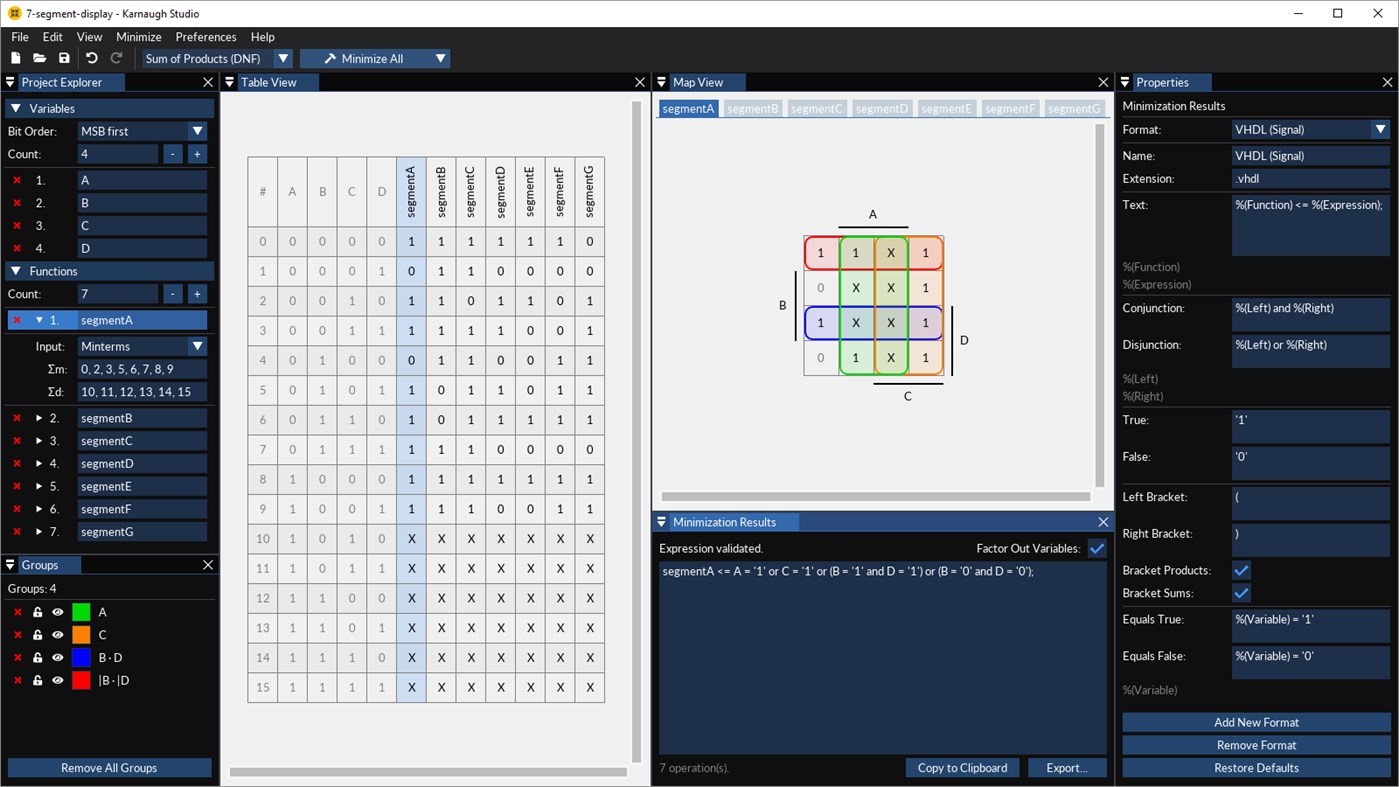1399x787 pixels.
Task: Redo the last undone action
Action: [116, 58]
